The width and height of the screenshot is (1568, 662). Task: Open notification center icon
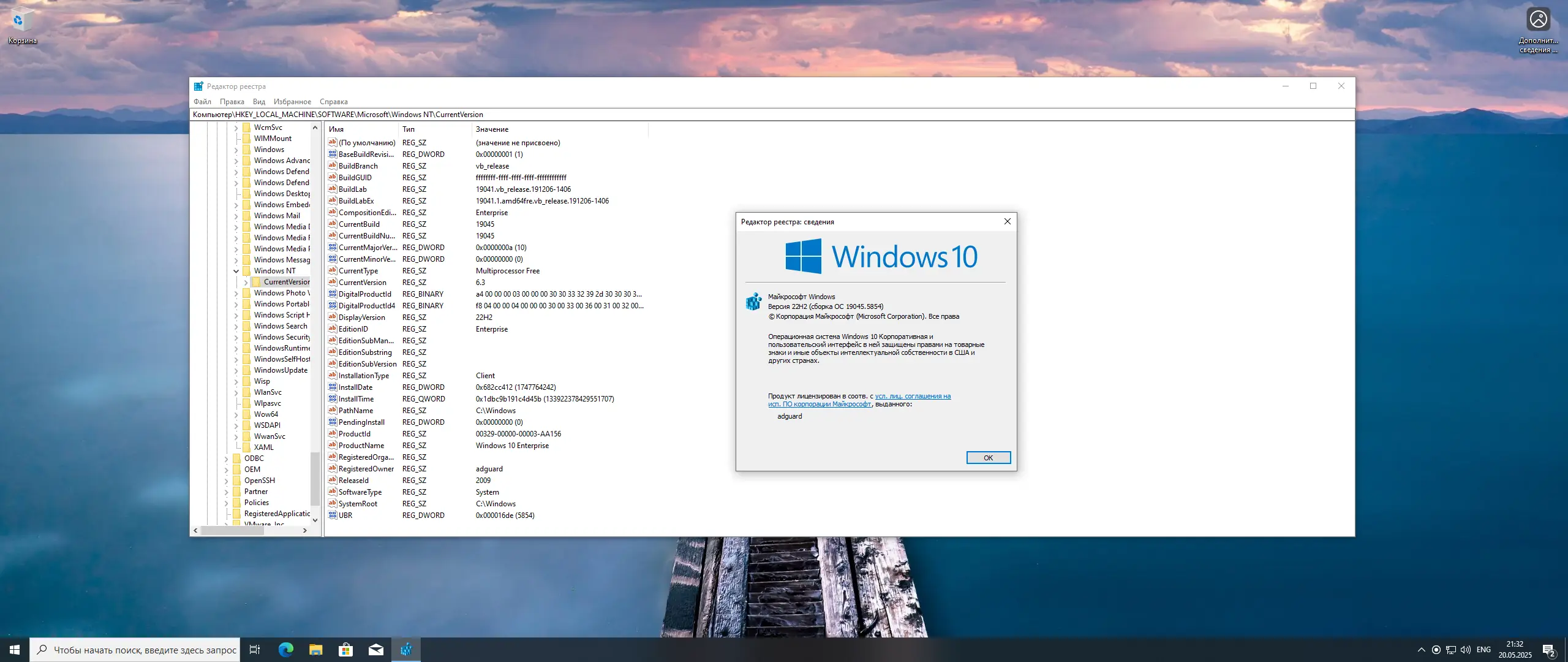coord(1548,650)
